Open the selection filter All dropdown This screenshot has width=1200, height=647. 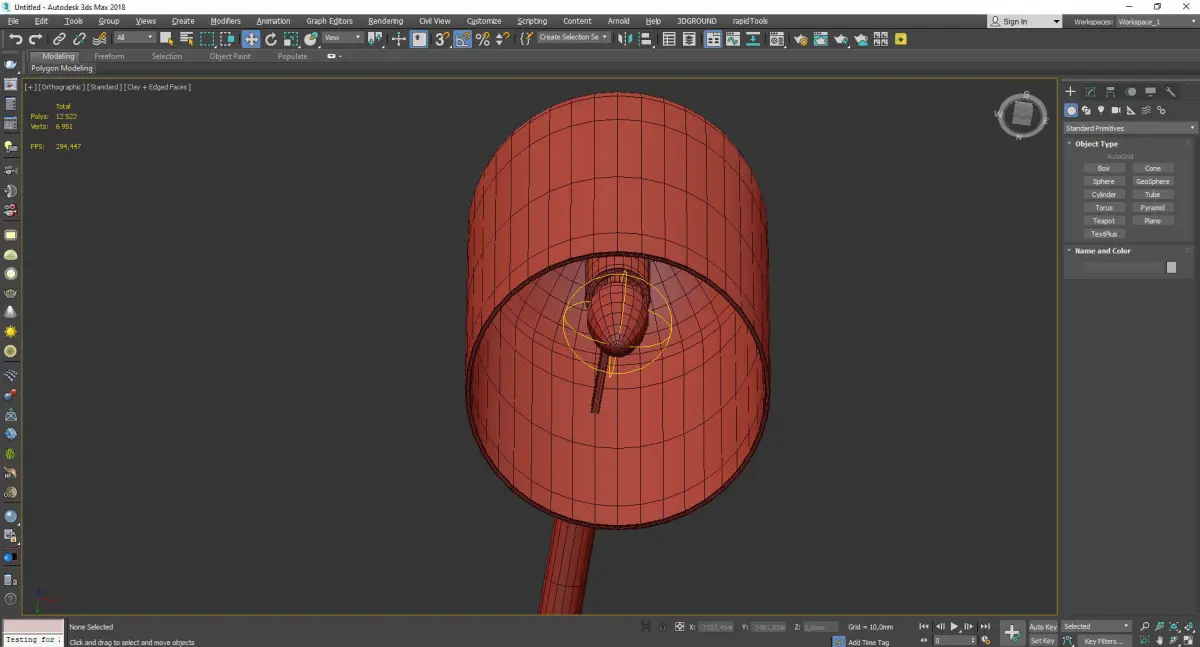click(135, 38)
